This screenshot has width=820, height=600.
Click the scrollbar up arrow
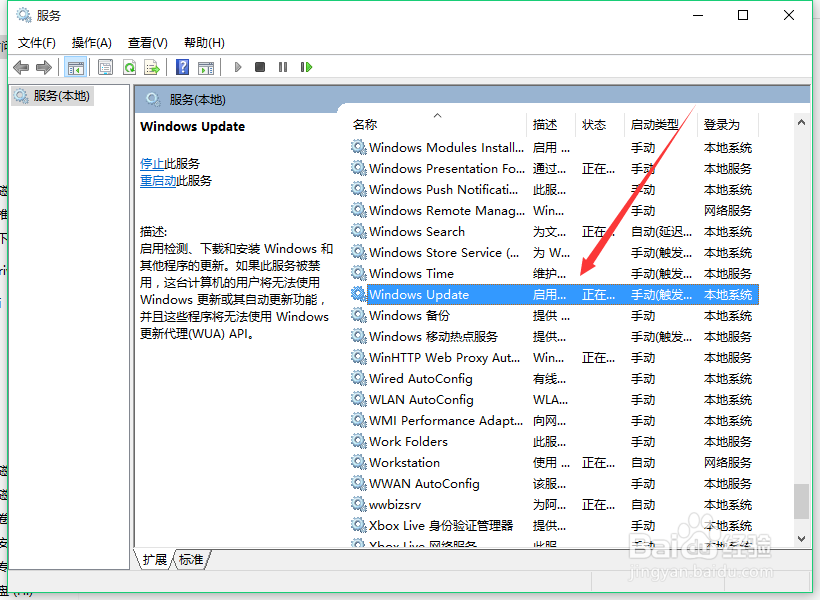801,122
